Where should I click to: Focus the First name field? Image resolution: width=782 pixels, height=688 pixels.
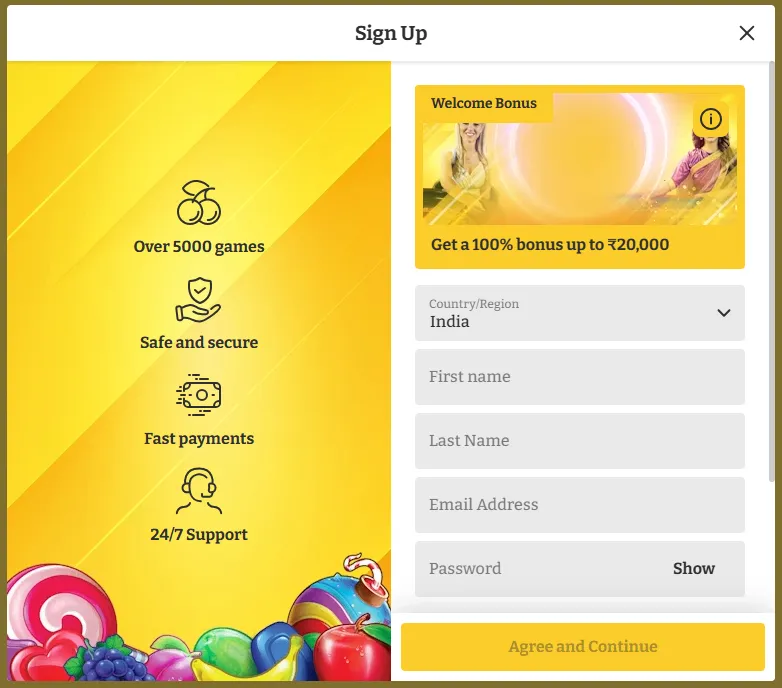click(580, 377)
